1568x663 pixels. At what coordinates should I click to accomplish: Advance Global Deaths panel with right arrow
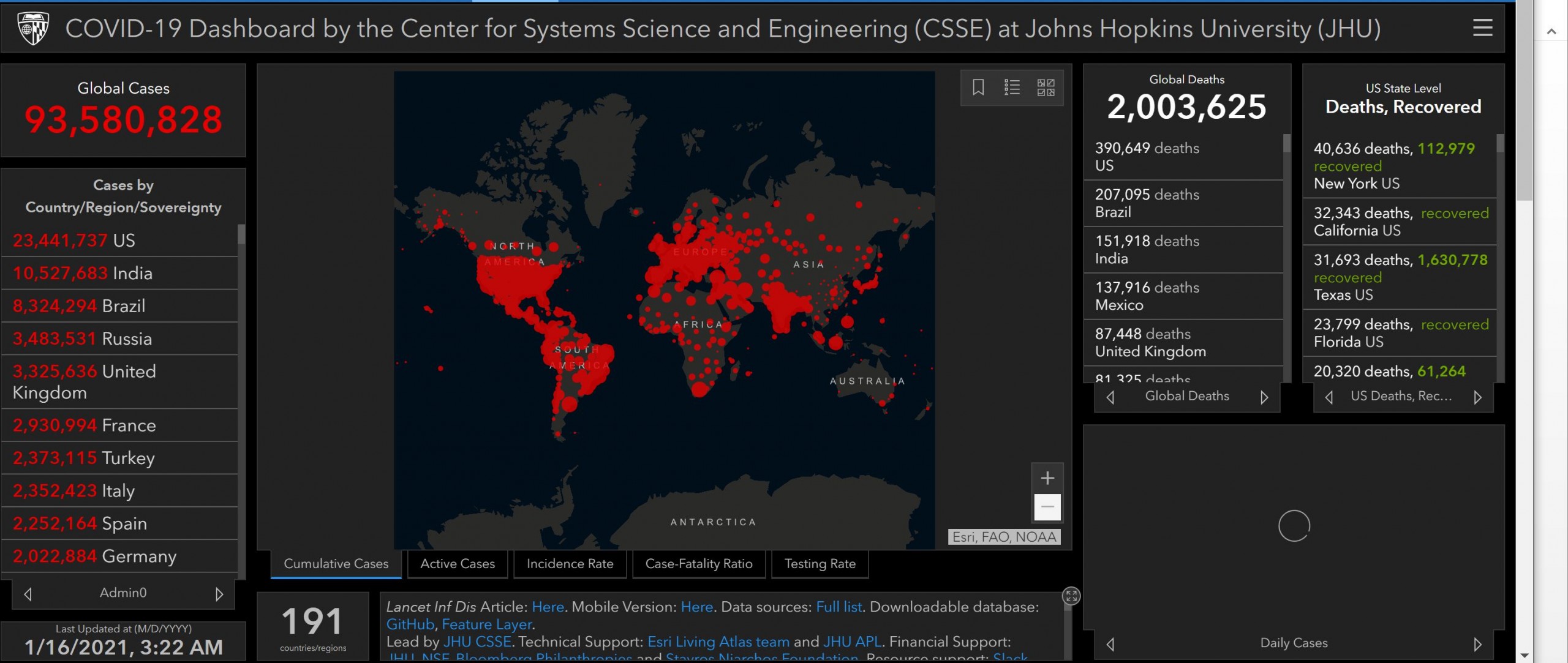1264,397
